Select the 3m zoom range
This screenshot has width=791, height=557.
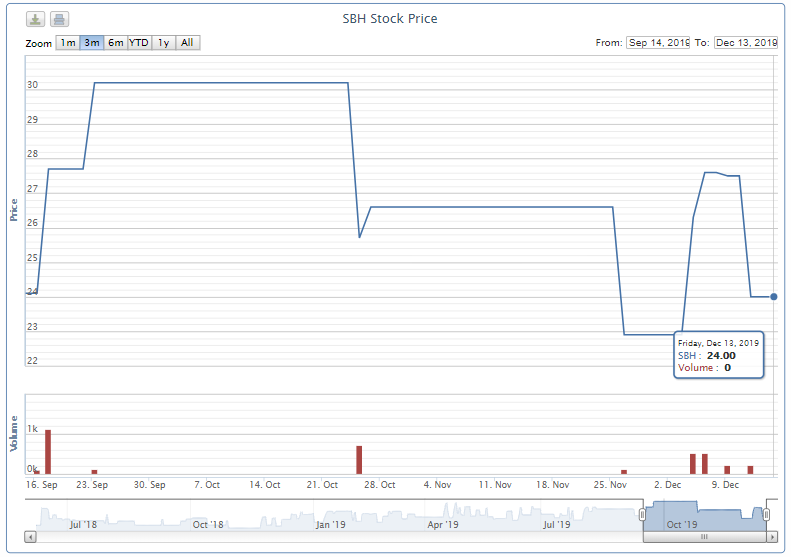click(x=92, y=43)
